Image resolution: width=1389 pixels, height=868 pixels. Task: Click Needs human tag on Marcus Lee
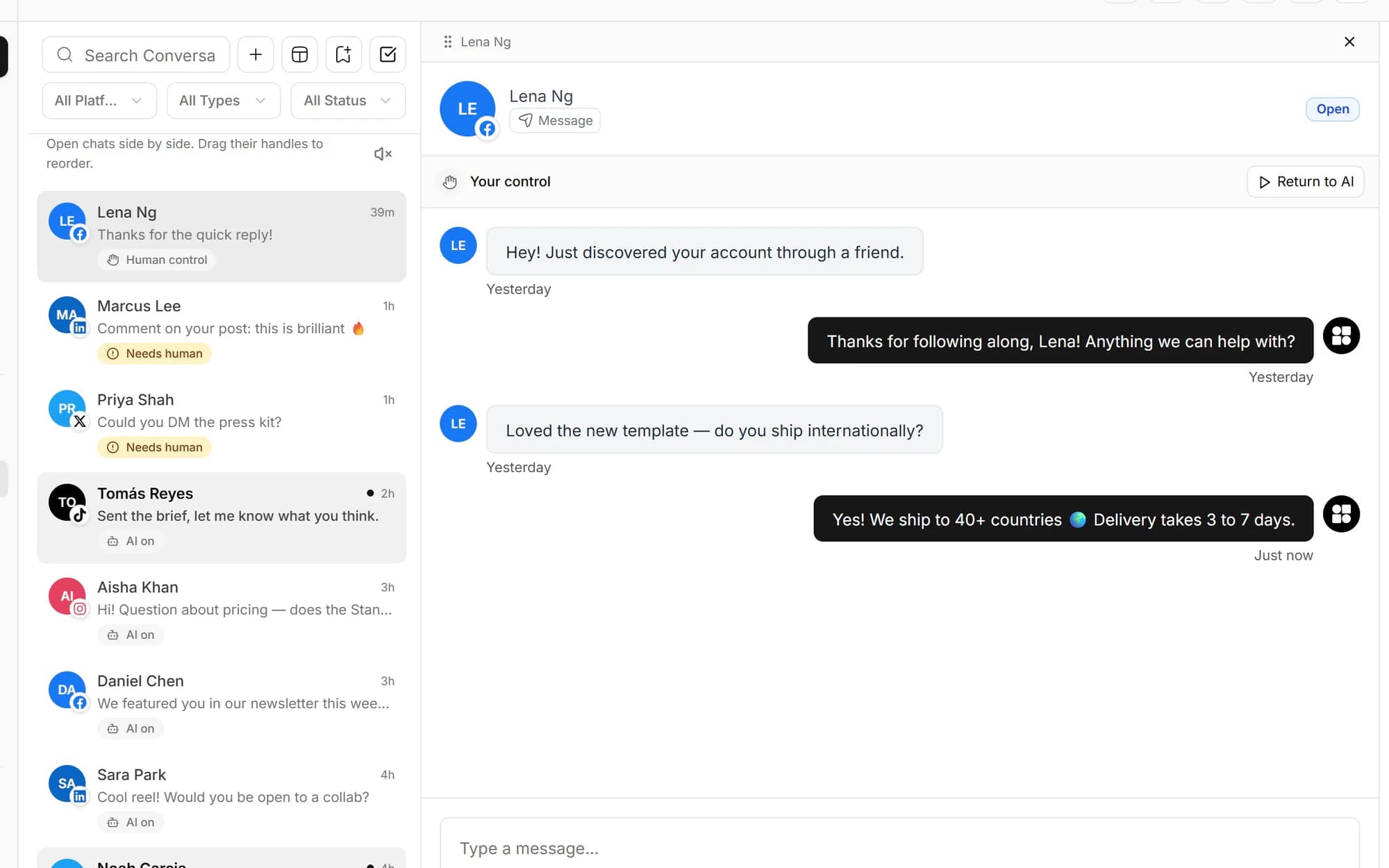tap(154, 353)
